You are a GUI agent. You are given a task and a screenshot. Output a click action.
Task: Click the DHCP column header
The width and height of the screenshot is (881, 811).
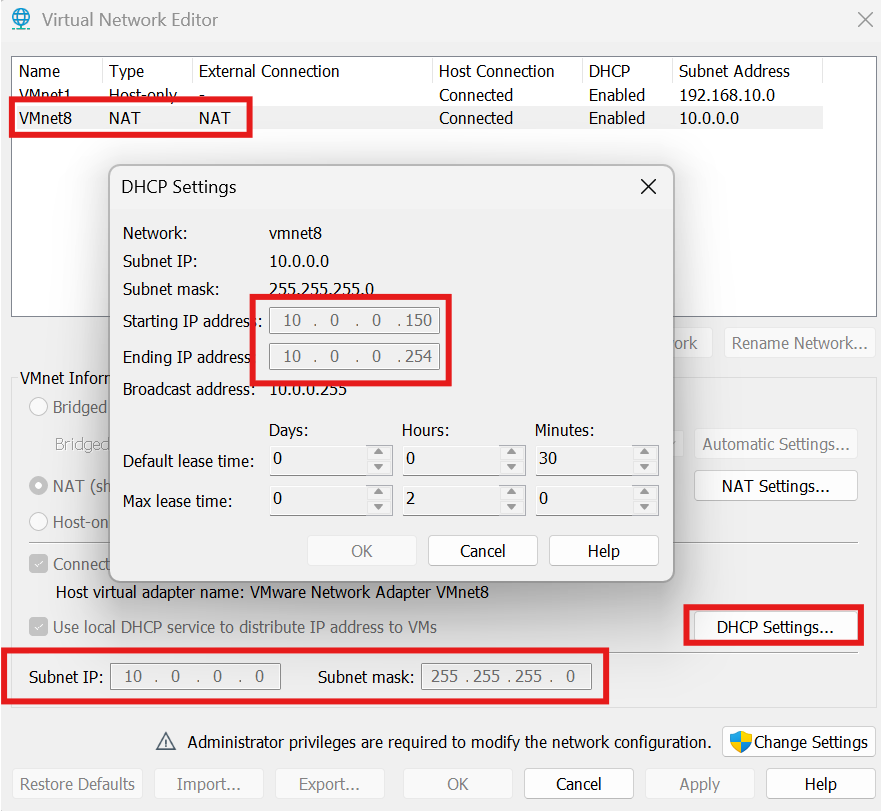pos(627,71)
